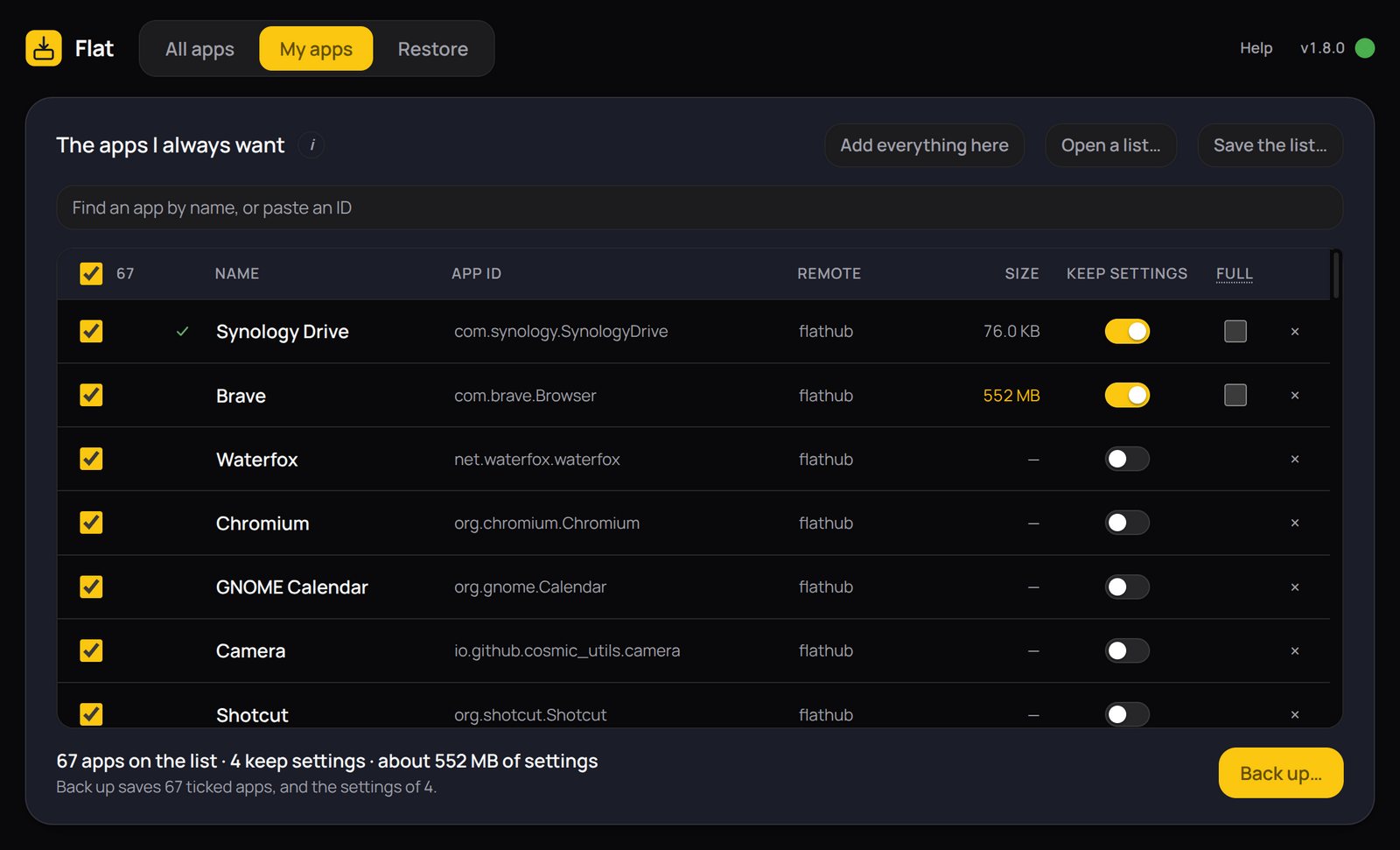Viewport: 1400px width, 850px height.
Task: Focus the Find an app search field
Action: click(700, 207)
